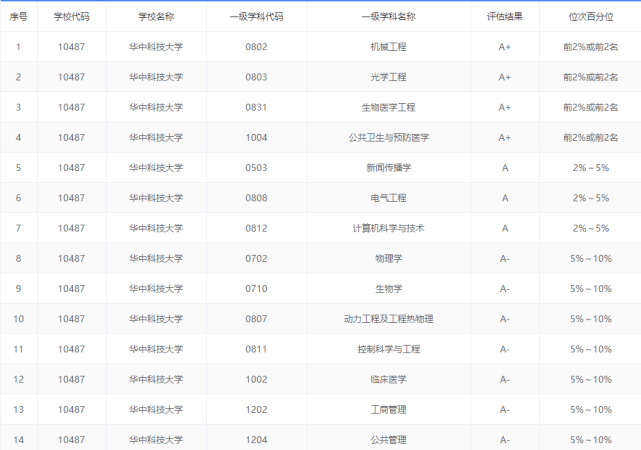
Task: Click the 学校名称 column header
Action: (156, 17)
